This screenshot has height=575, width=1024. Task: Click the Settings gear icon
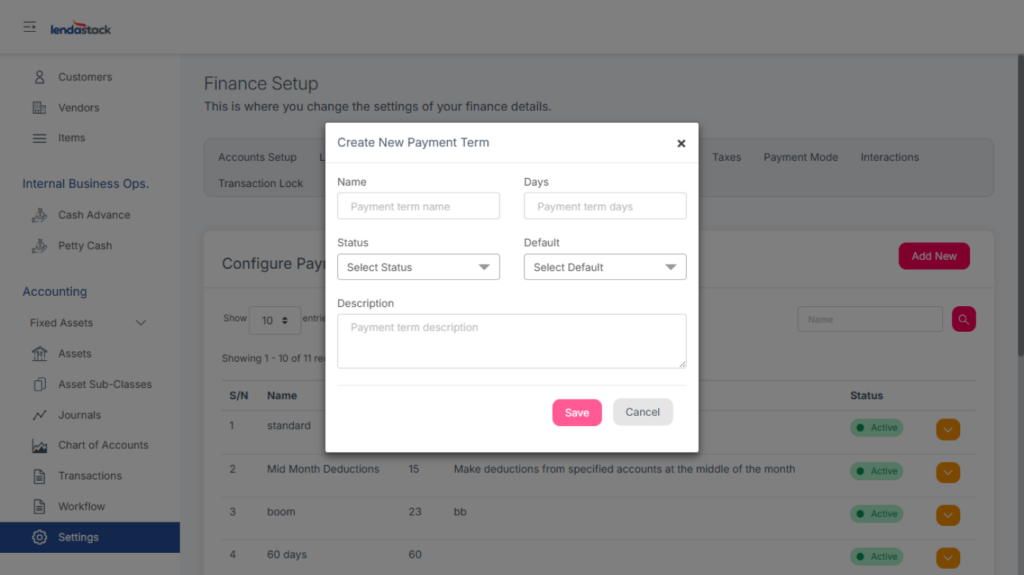pos(40,537)
